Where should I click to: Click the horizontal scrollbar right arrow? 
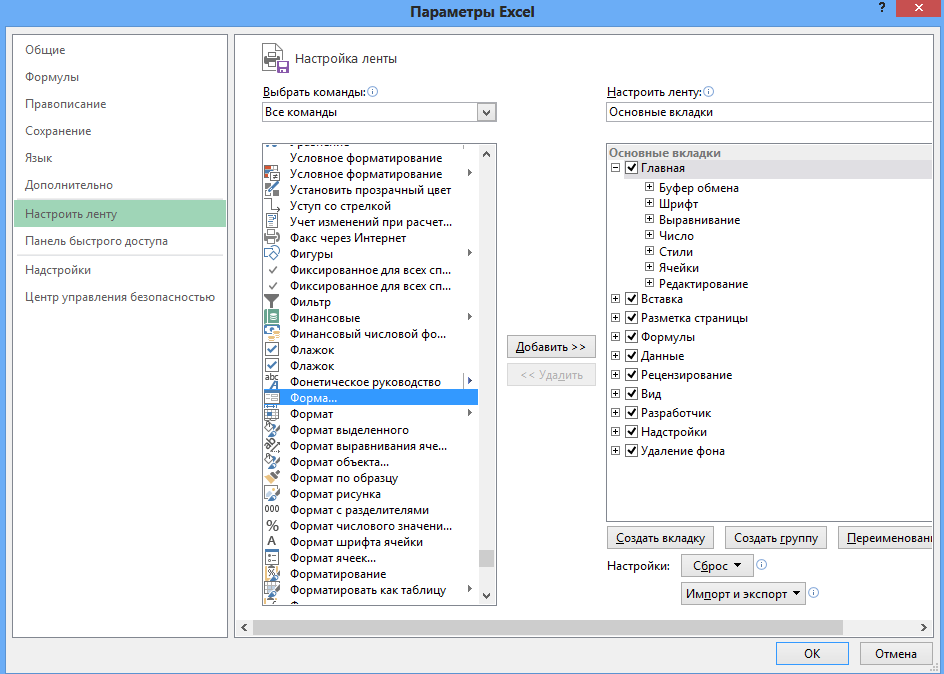[924, 627]
